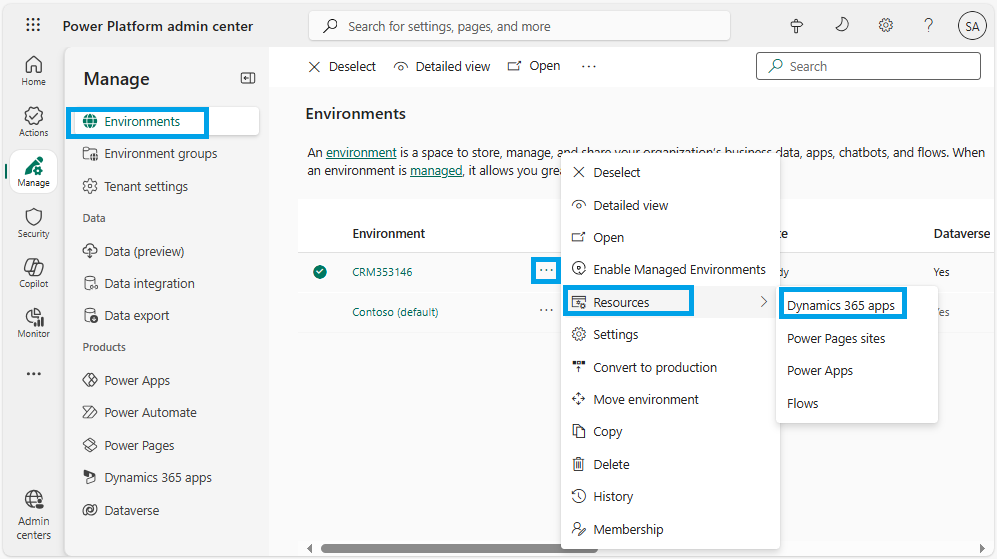This screenshot has width=1000, height=560.
Task: Open the settings gear in header
Action: coord(885,26)
